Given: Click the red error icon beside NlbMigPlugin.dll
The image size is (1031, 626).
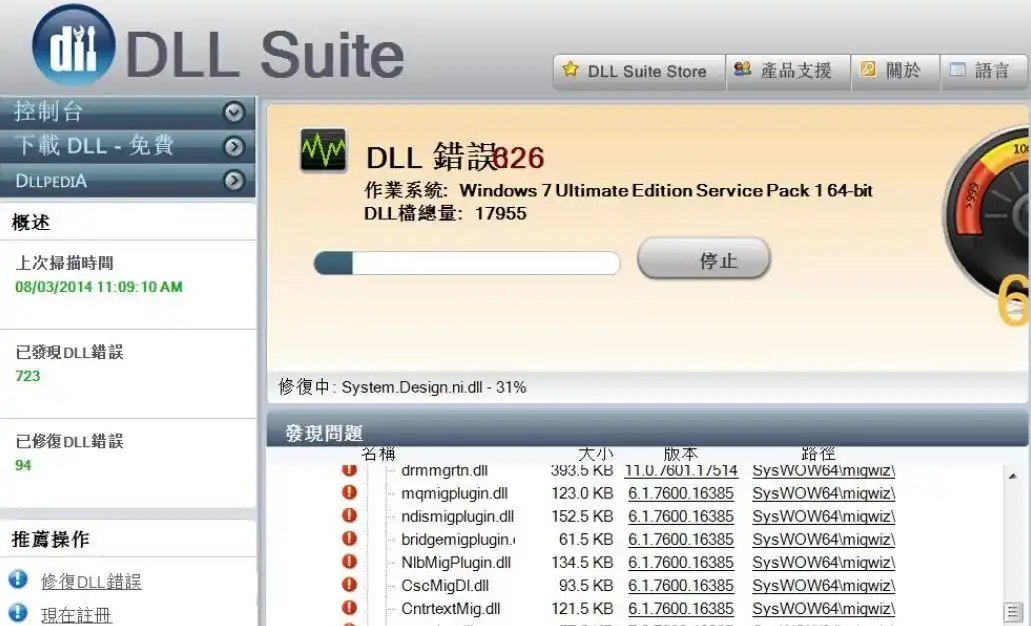Looking at the screenshot, I should (348, 562).
